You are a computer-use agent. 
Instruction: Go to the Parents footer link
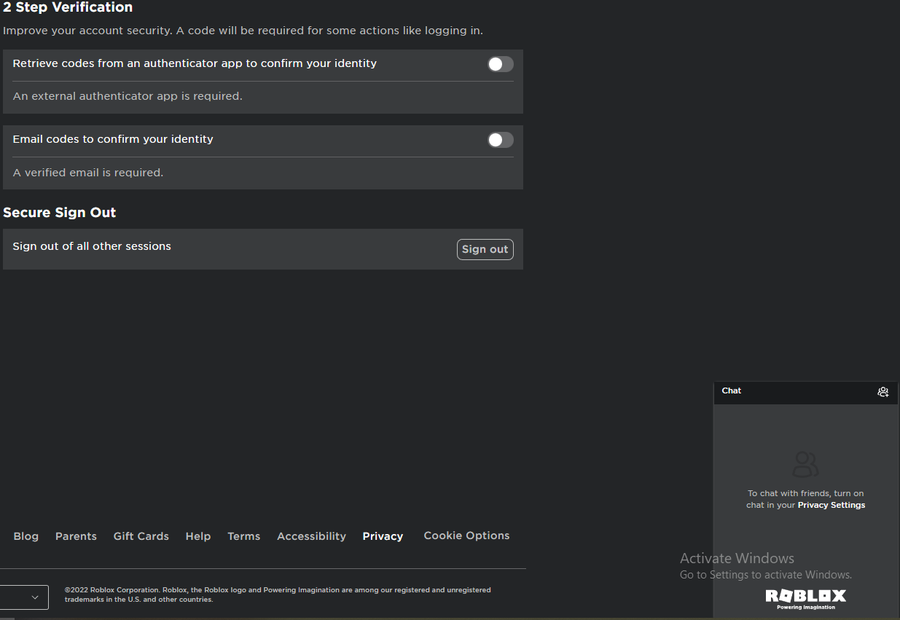76,536
